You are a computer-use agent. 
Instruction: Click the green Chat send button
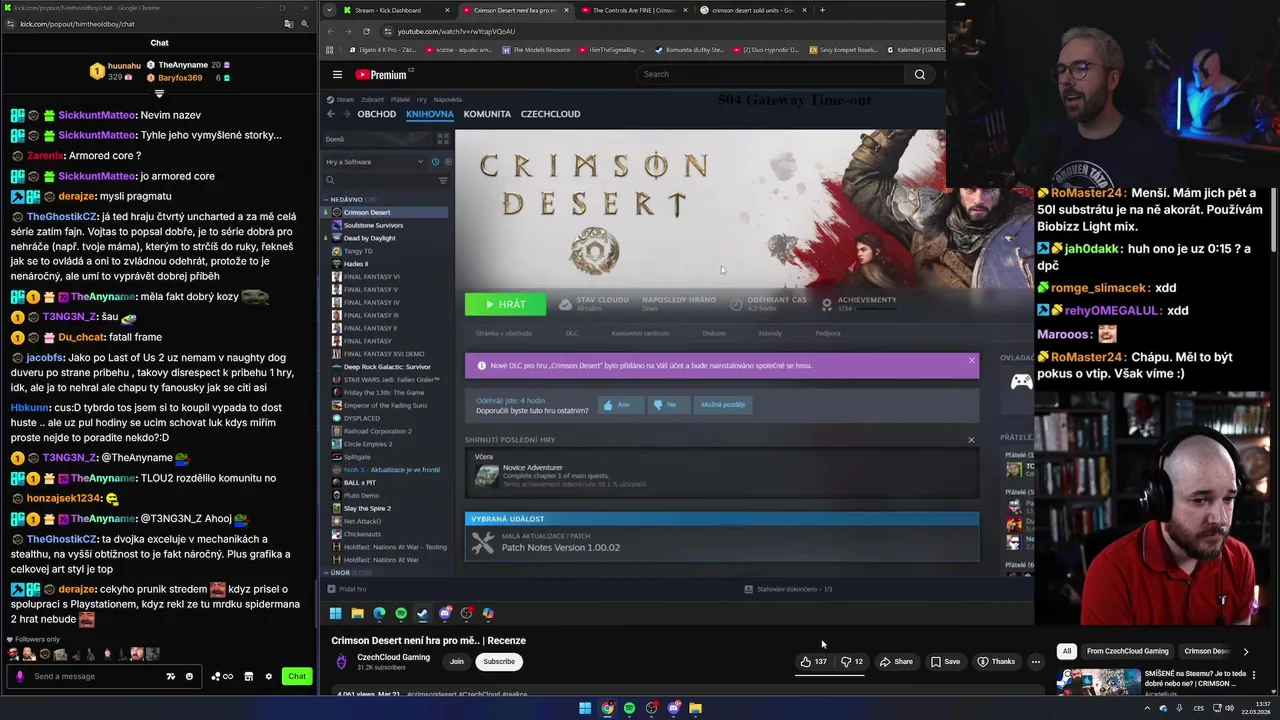[297, 676]
